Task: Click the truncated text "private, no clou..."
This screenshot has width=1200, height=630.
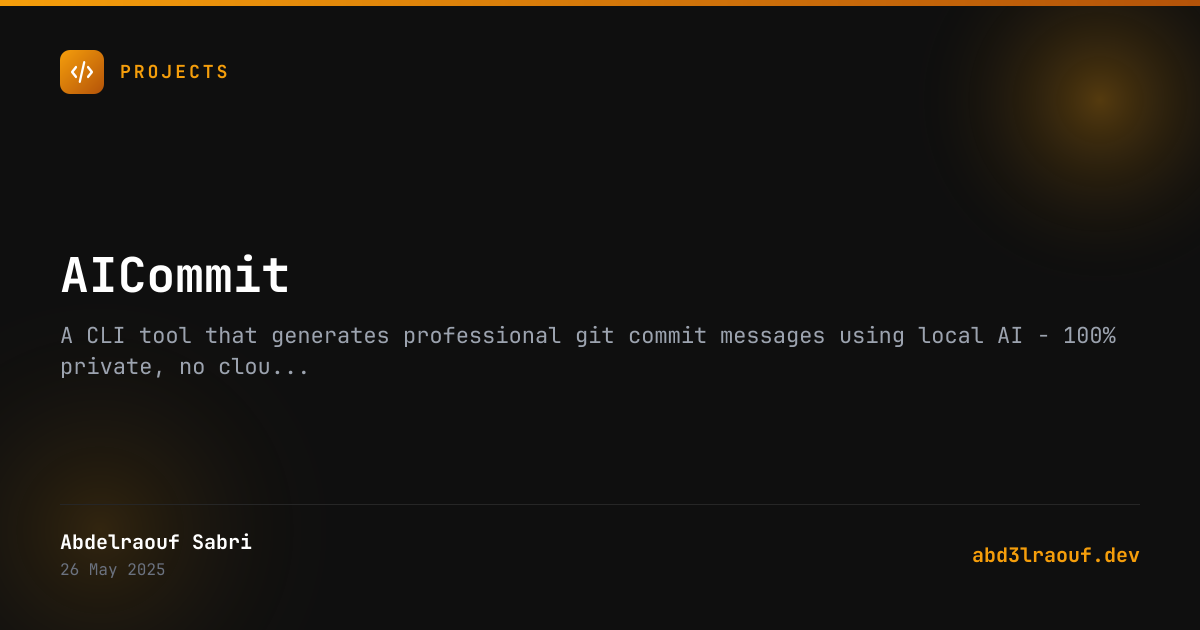Action: tap(184, 367)
